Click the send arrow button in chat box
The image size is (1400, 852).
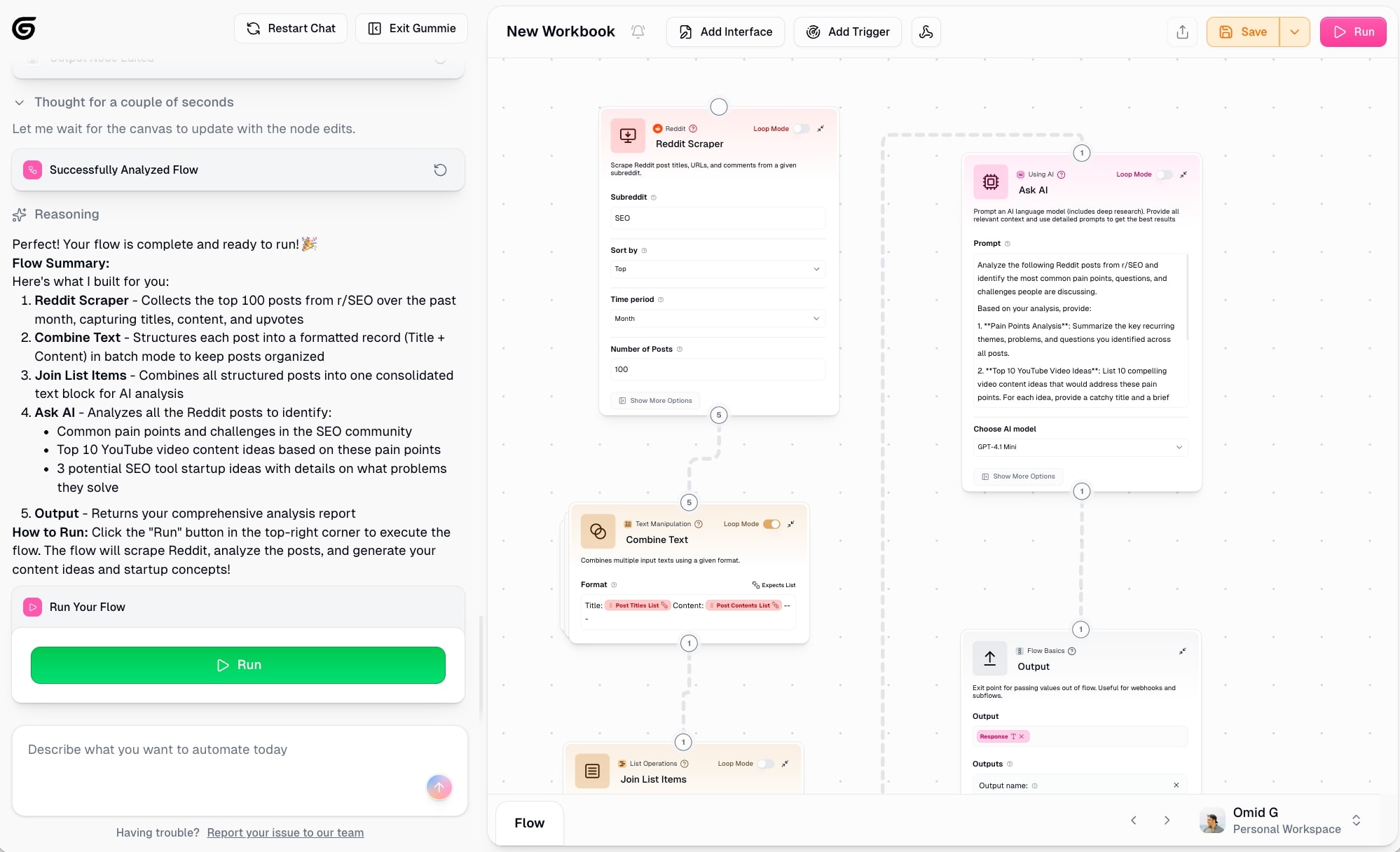click(x=439, y=787)
